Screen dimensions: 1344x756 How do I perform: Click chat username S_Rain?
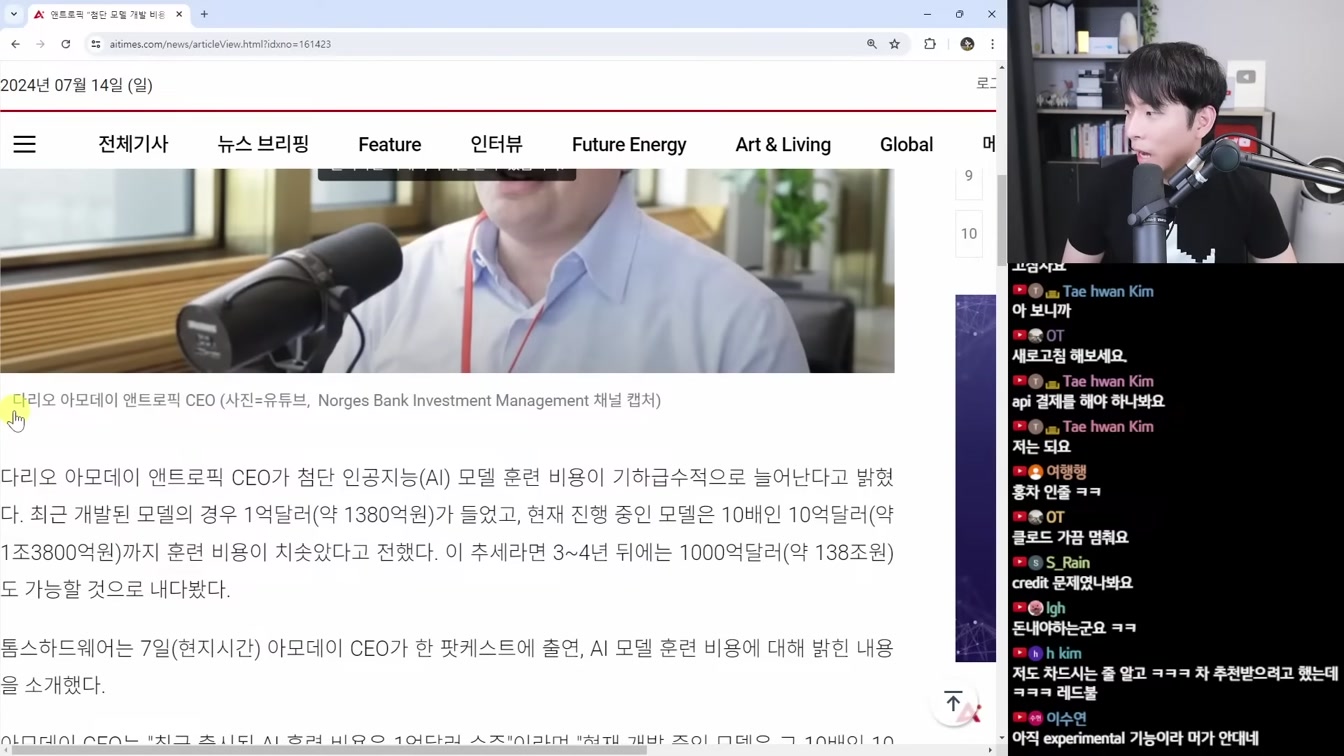pyautogui.click(x=1068, y=563)
